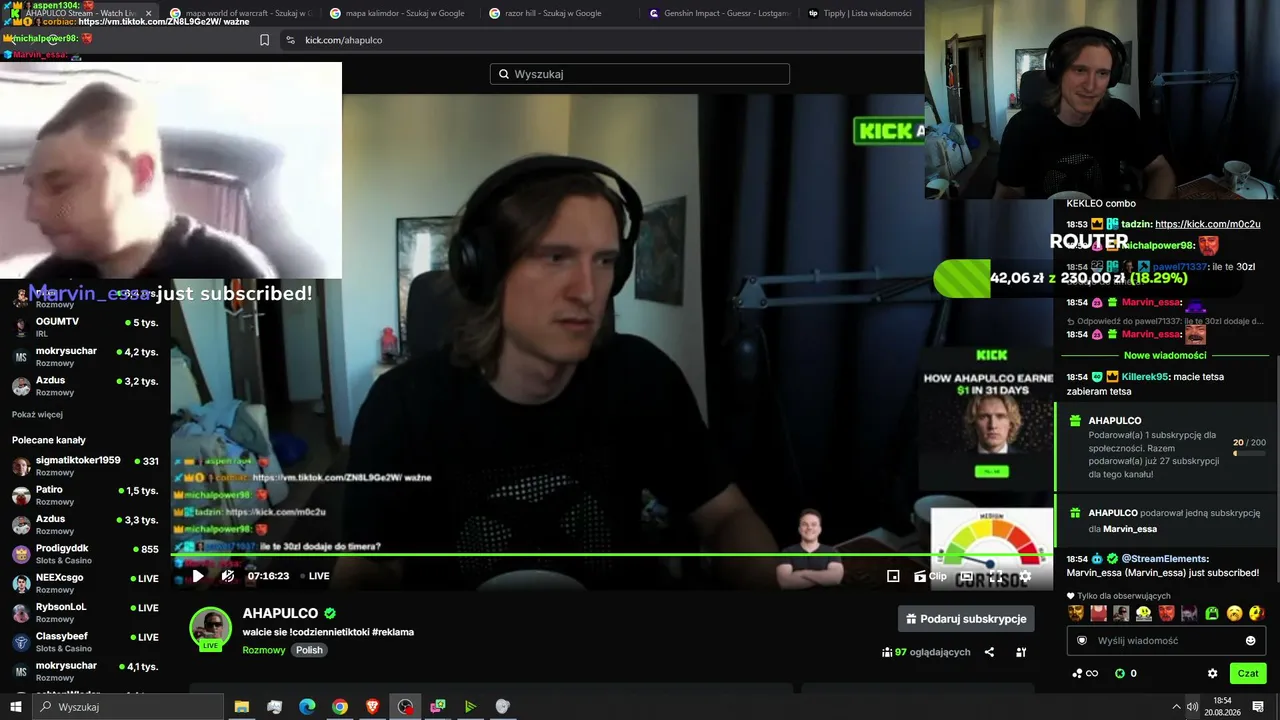Switch to the mapa kalimdor tab

point(400,13)
